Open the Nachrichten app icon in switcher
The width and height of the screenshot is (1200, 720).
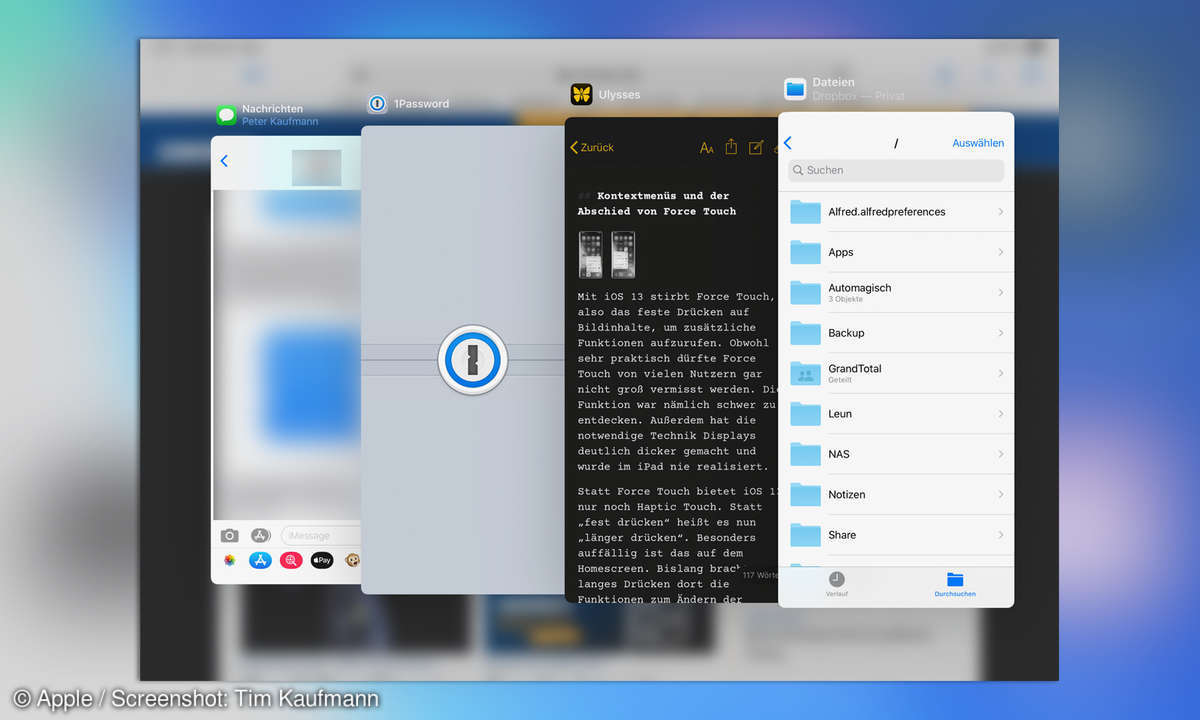[227, 115]
